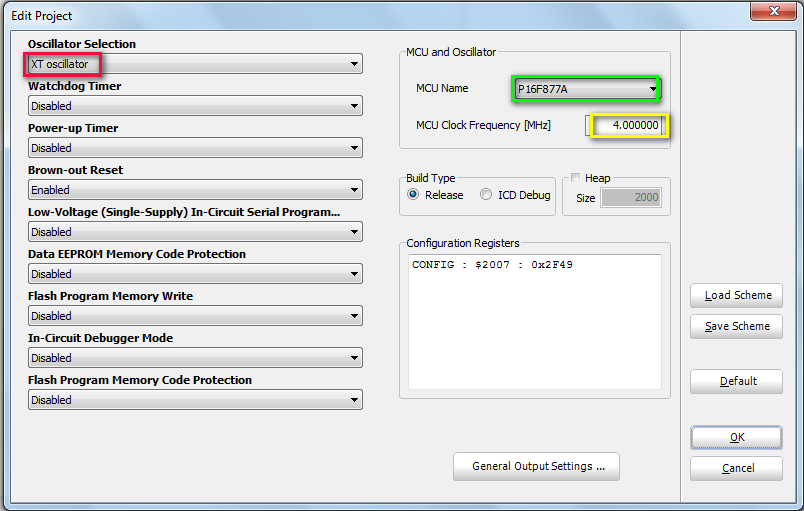Select the ICD Debug build type
Viewport: 804px width, 511px height.
point(486,195)
